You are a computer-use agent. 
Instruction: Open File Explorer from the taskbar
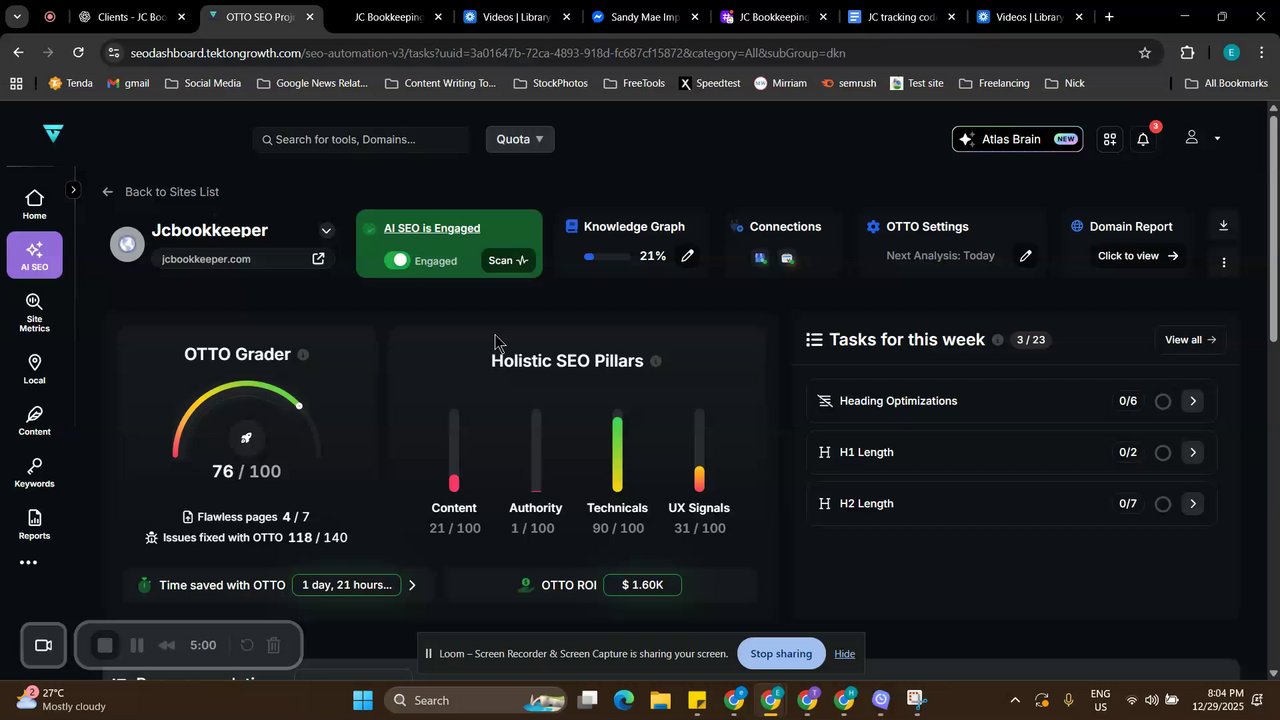[661, 700]
